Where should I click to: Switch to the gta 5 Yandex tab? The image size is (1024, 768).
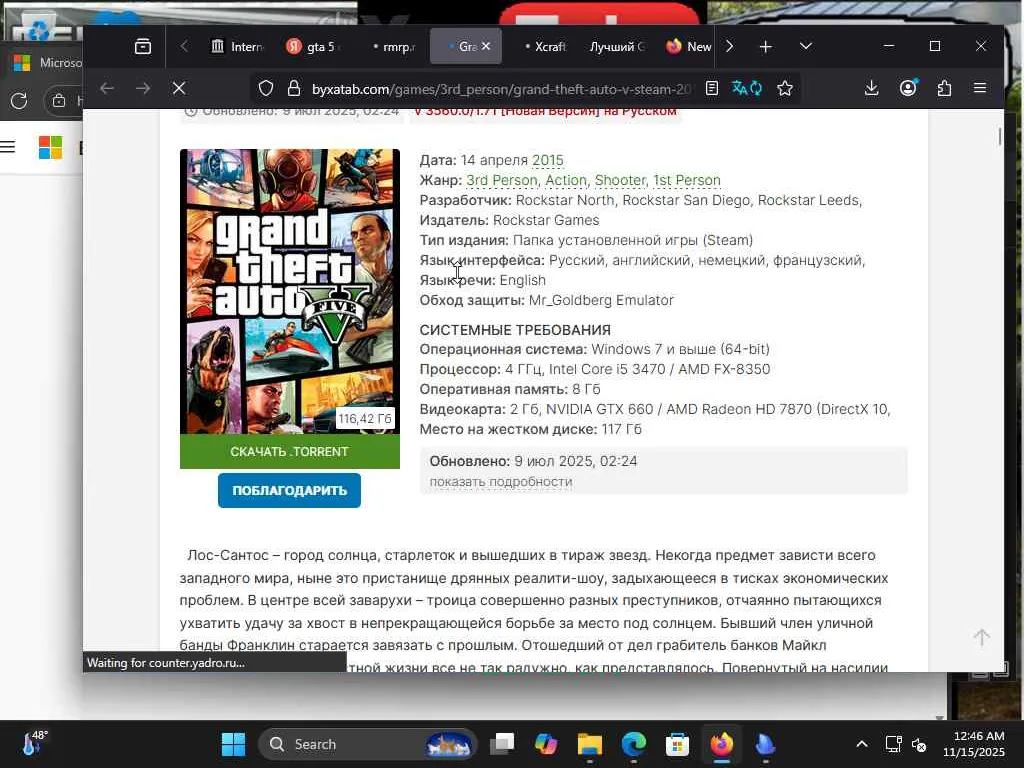click(x=313, y=46)
